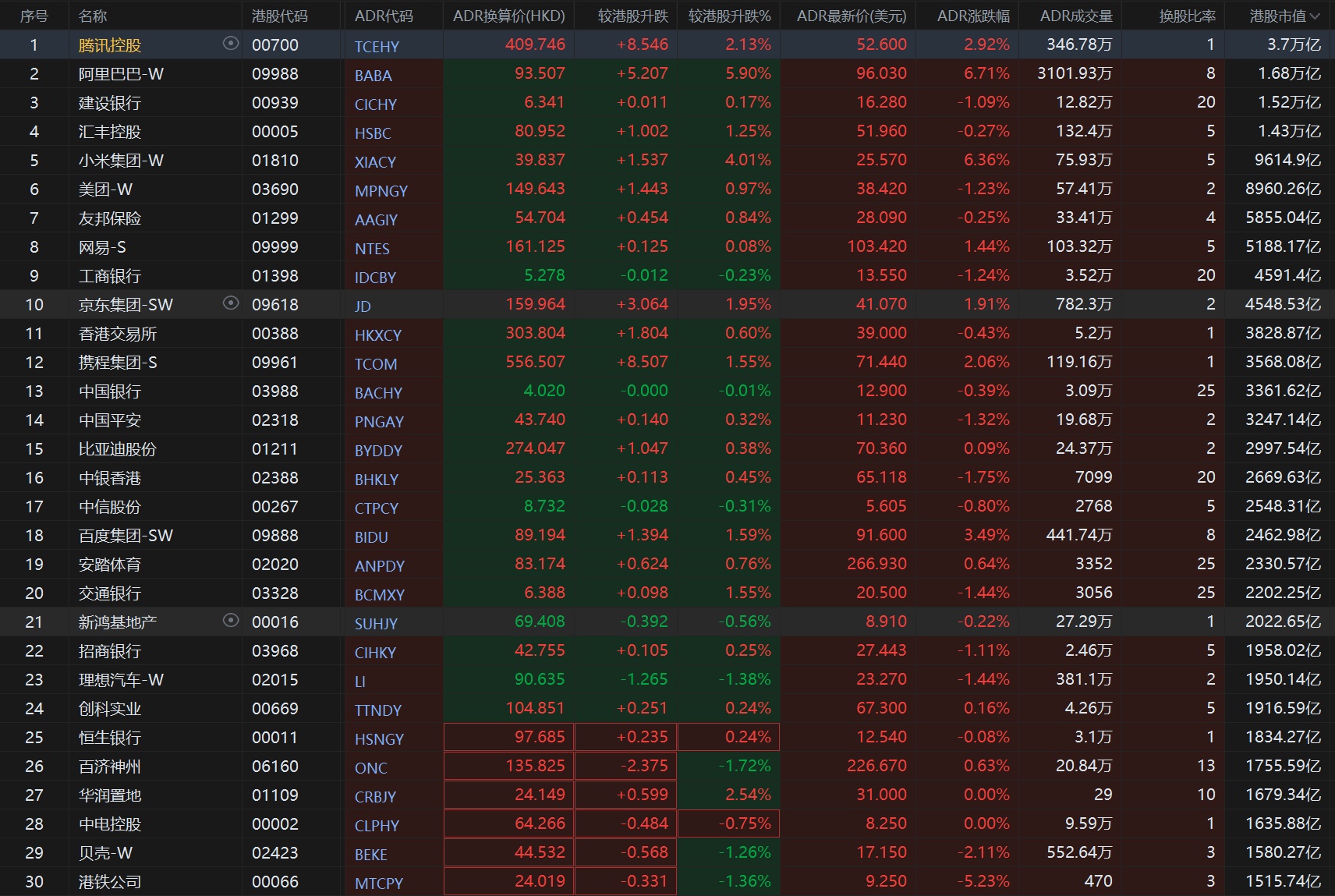Select the 香港交易所 stock name
This screenshot has height=896, width=1335.
tap(118, 334)
